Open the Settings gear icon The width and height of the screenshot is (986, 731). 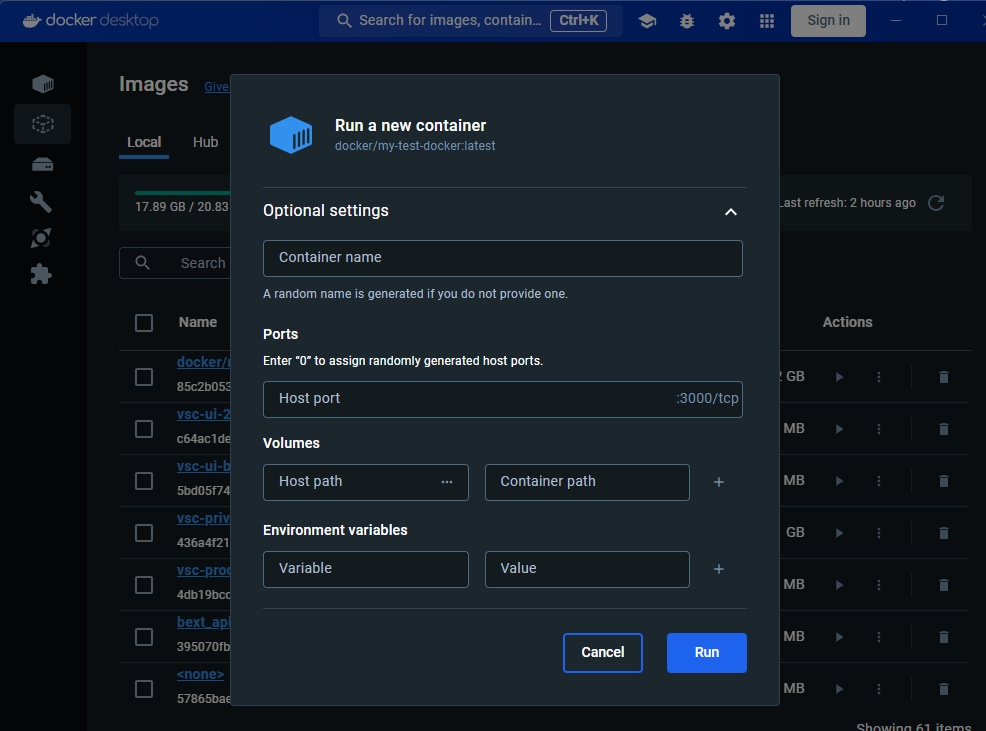727,21
